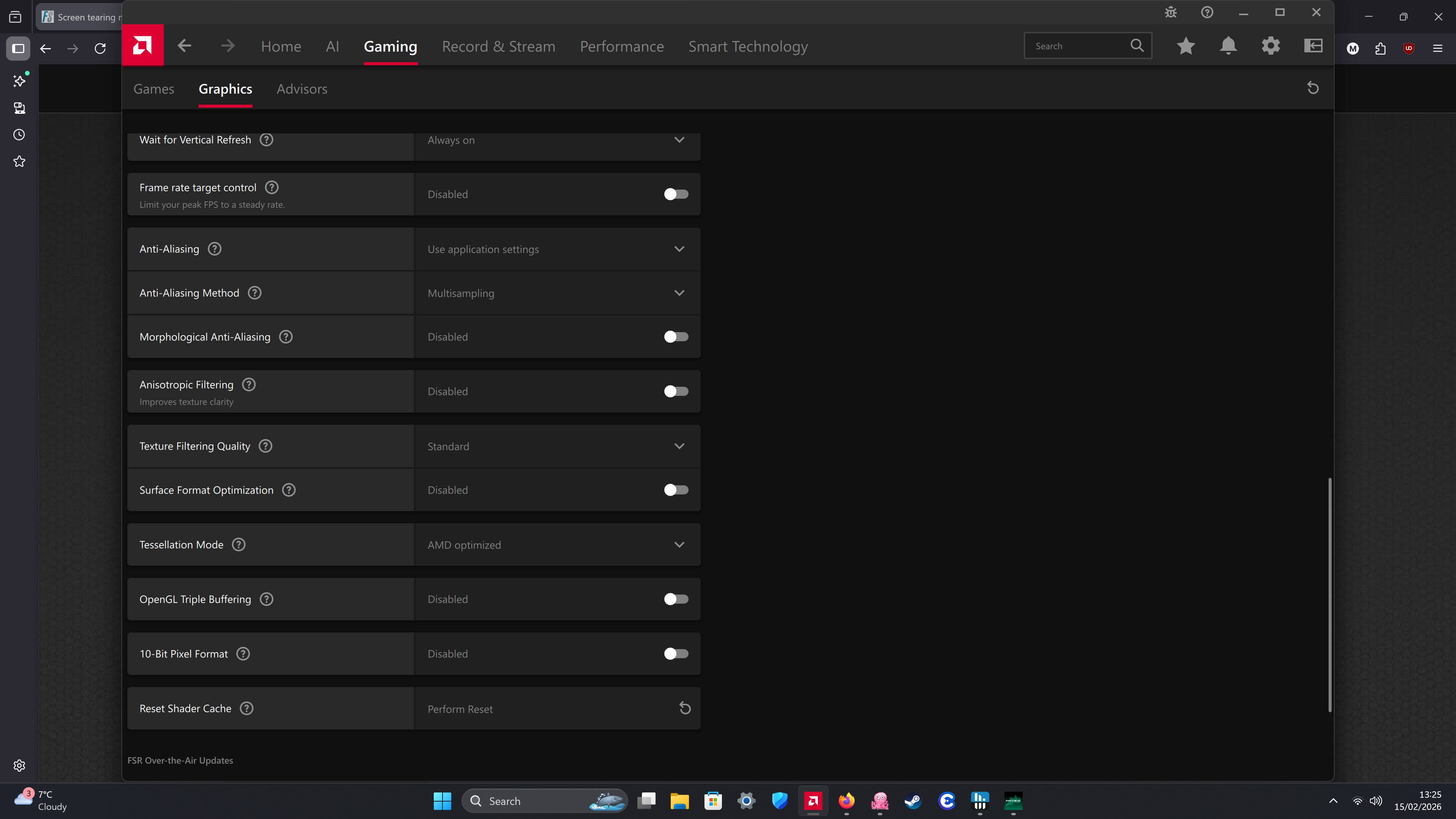Reset graphics settings via top-right reset icon
This screenshot has height=819, width=1456.
pyautogui.click(x=1313, y=88)
